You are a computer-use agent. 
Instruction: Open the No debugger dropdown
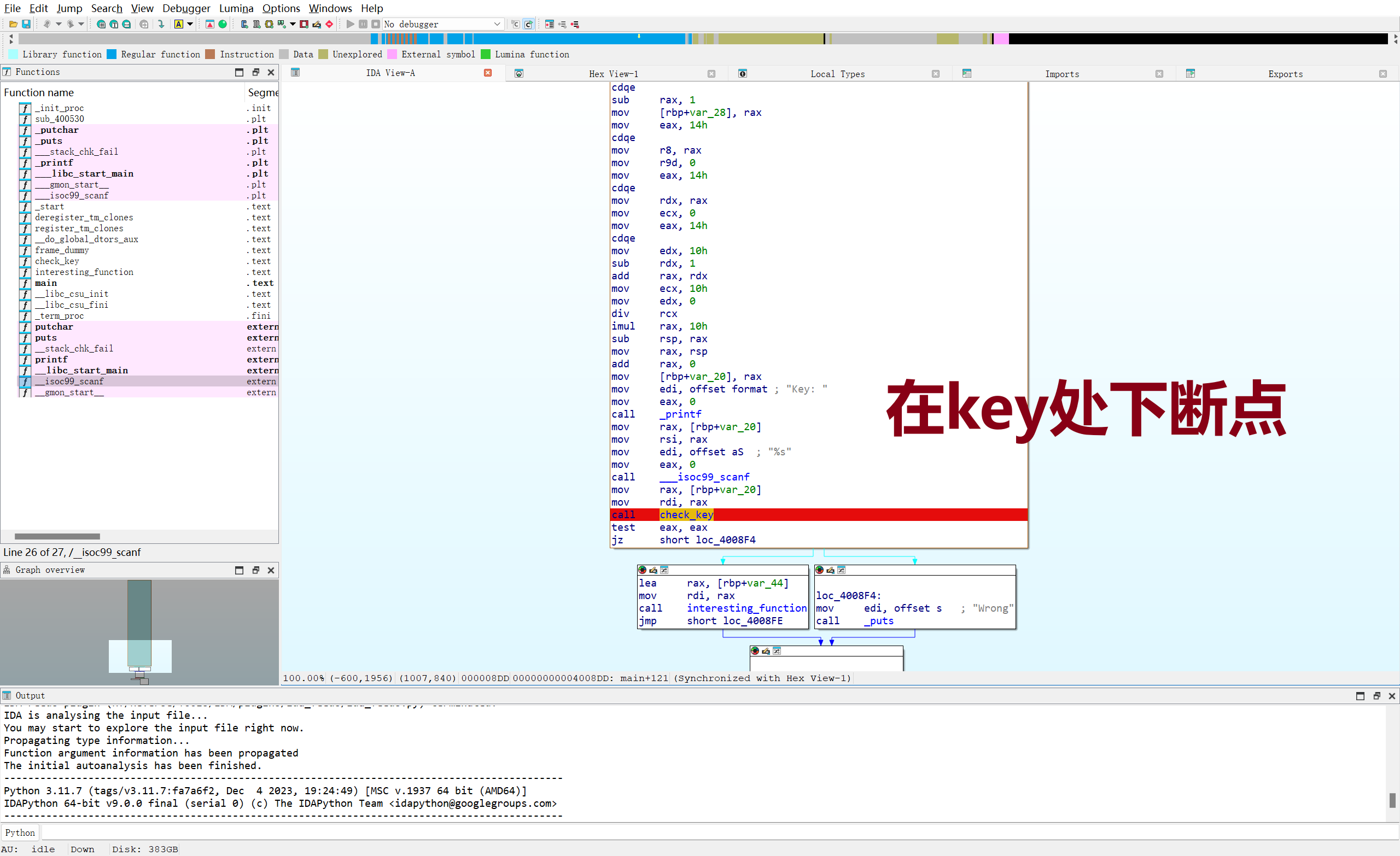tap(442, 24)
